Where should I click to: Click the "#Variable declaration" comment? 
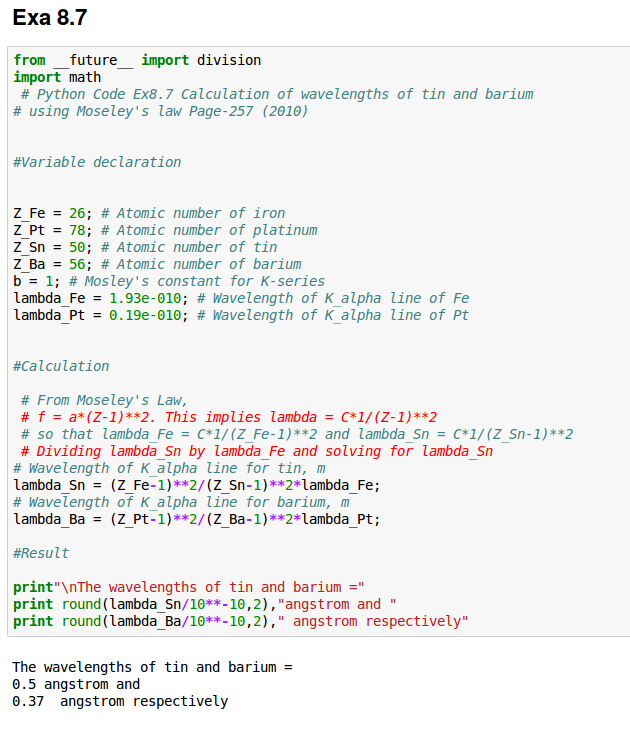97,162
